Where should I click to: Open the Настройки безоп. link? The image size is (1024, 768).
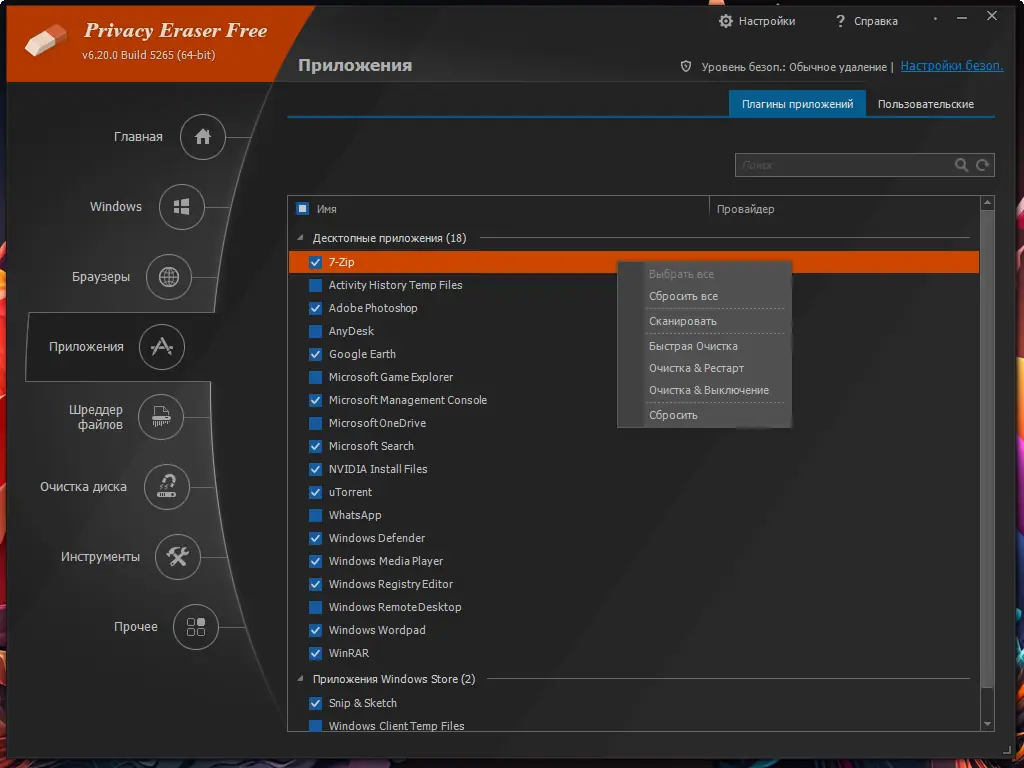tap(952, 65)
